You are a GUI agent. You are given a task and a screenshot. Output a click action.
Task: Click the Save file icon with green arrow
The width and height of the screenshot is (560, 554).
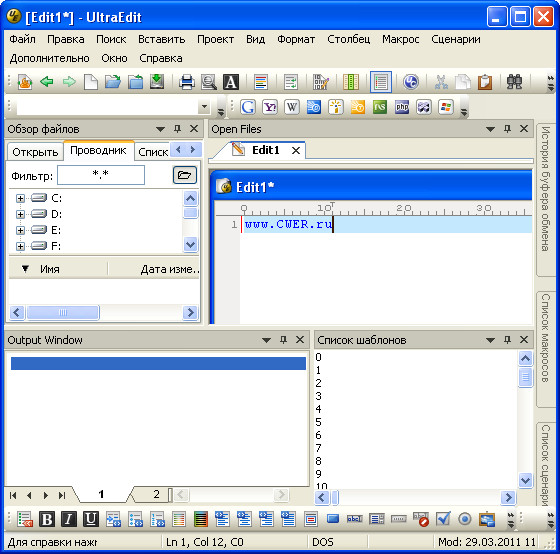coord(157,82)
